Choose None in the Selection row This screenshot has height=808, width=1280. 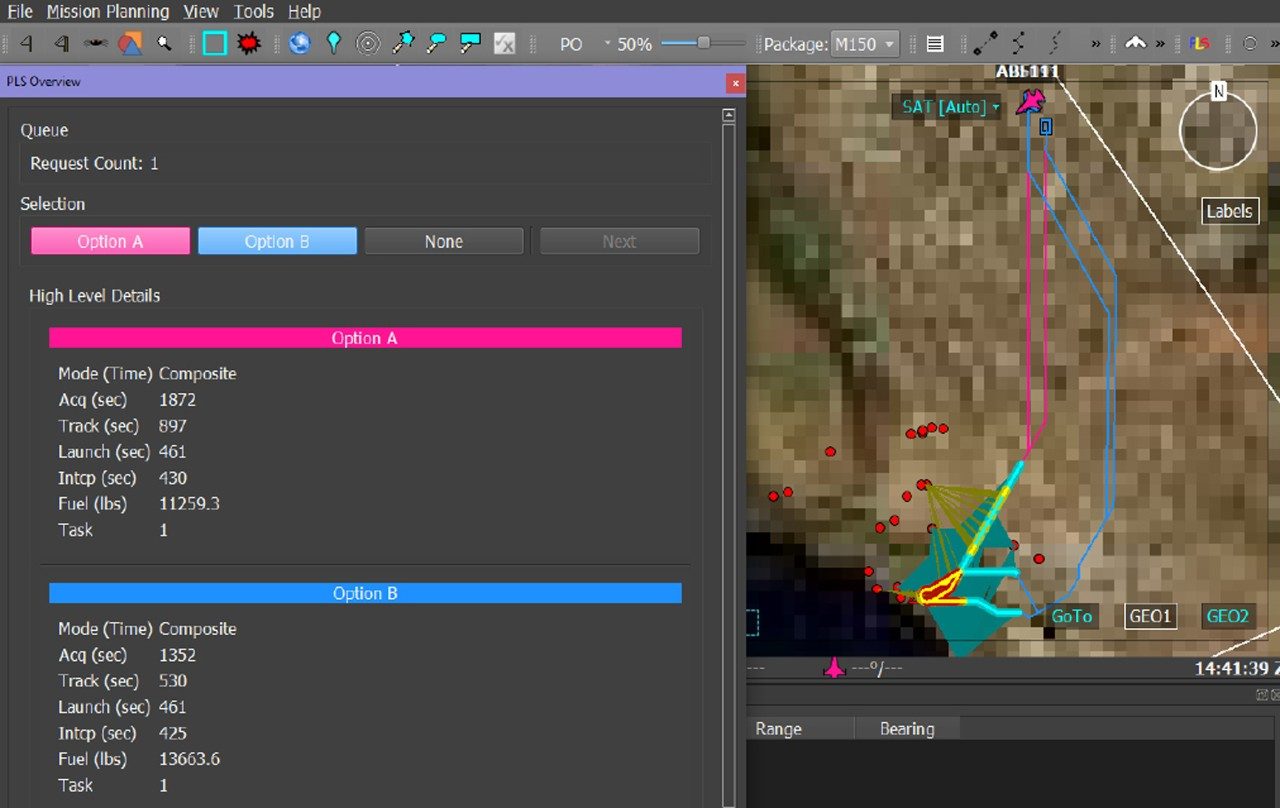pyautogui.click(x=443, y=241)
